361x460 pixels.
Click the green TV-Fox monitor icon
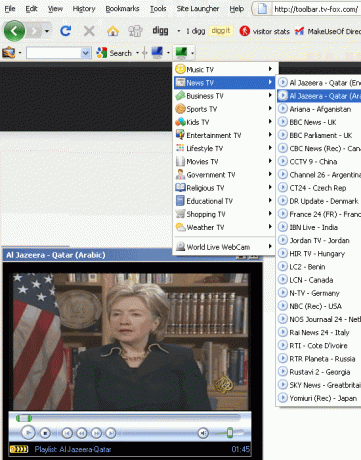(x=181, y=52)
